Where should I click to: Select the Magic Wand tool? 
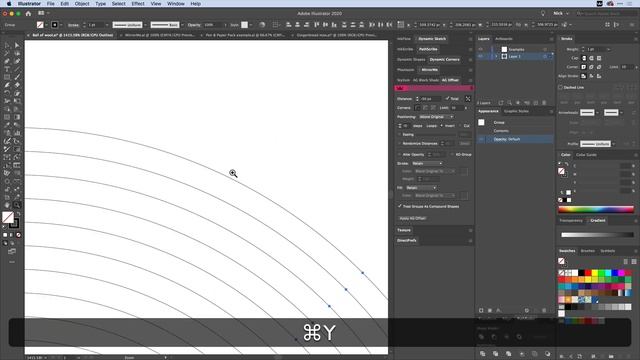pyautogui.click(x=7, y=53)
